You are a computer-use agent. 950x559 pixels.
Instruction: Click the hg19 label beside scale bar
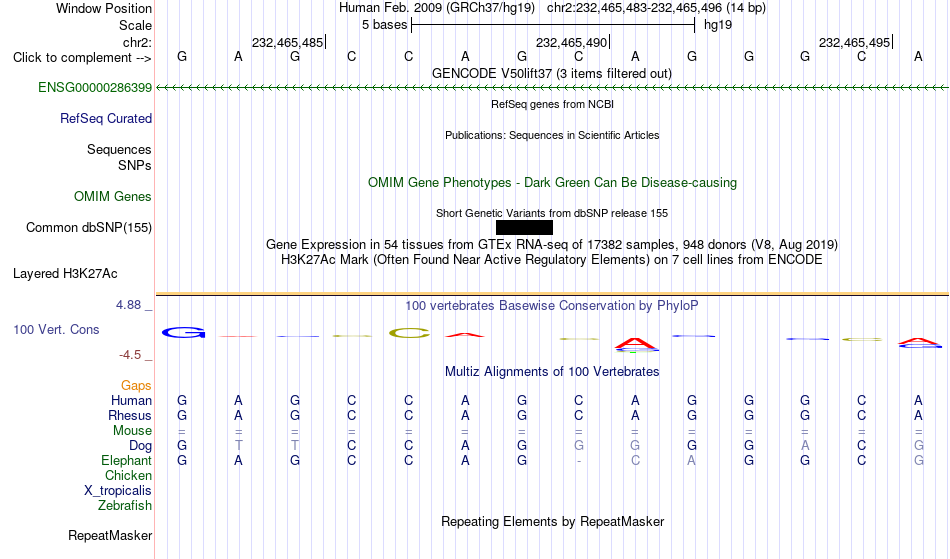[718, 25]
